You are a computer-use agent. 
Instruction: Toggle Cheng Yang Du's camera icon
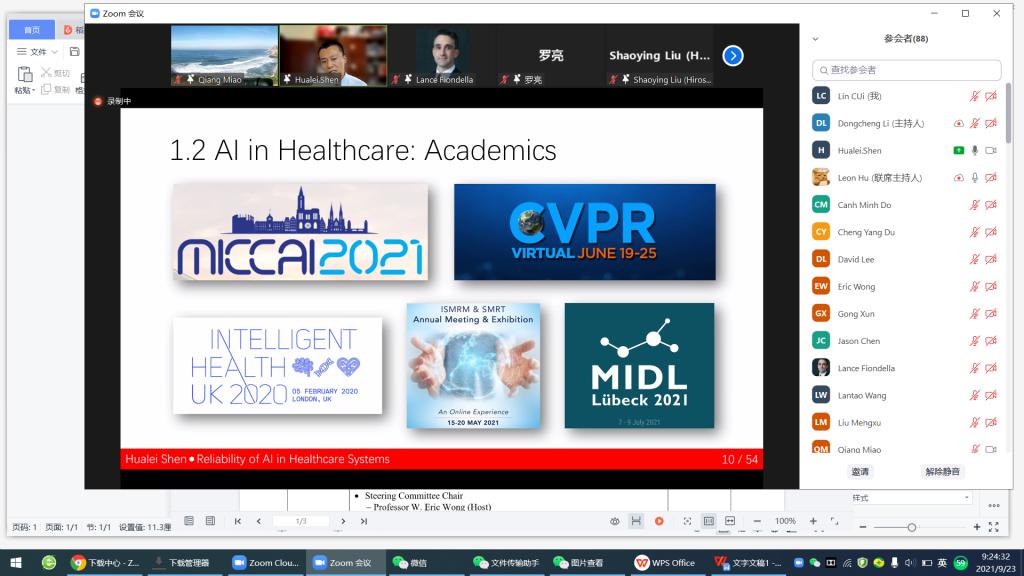(x=991, y=232)
